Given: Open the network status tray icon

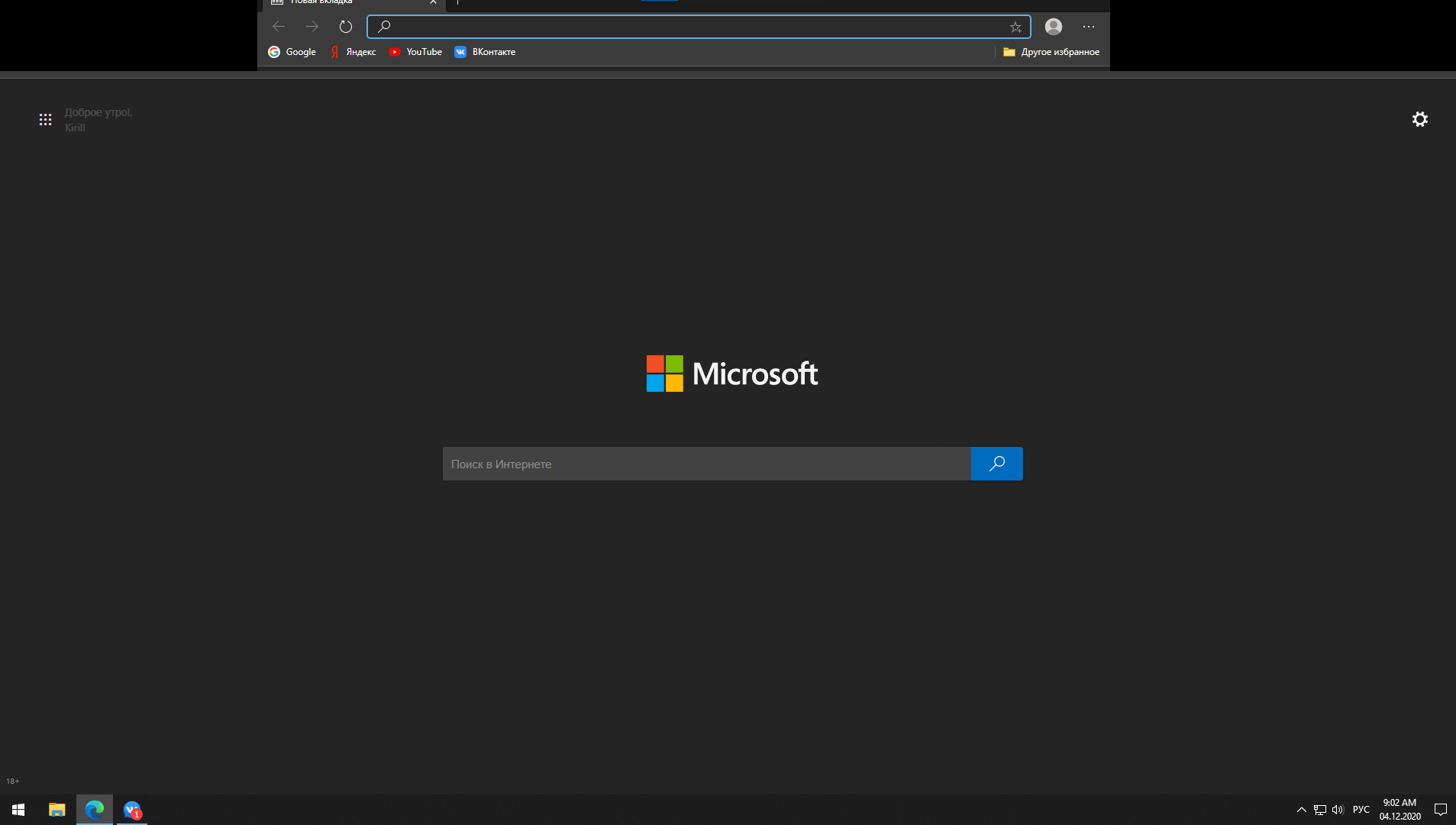Looking at the screenshot, I should 1320,810.
